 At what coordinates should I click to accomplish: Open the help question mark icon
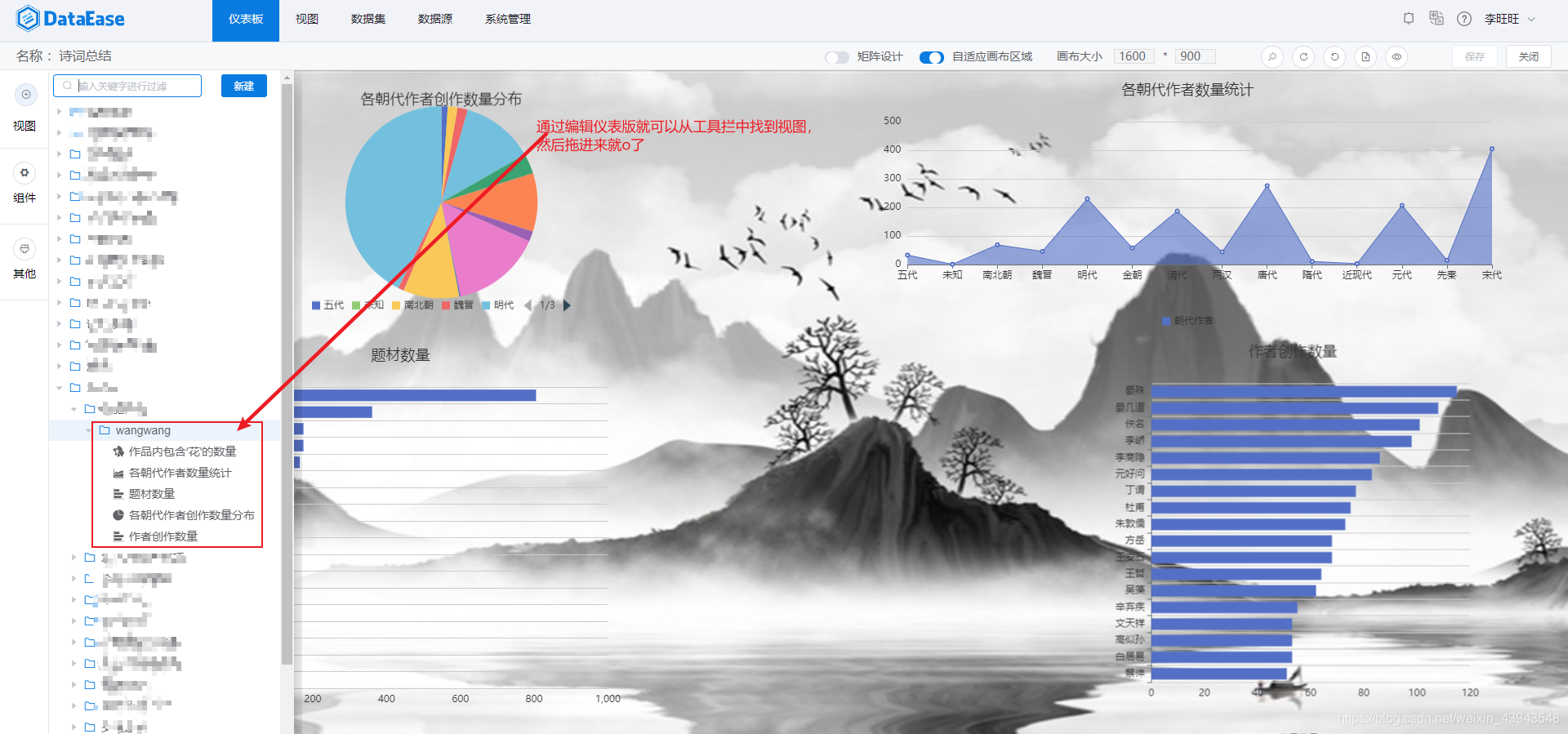click(x=1464, y=19)
